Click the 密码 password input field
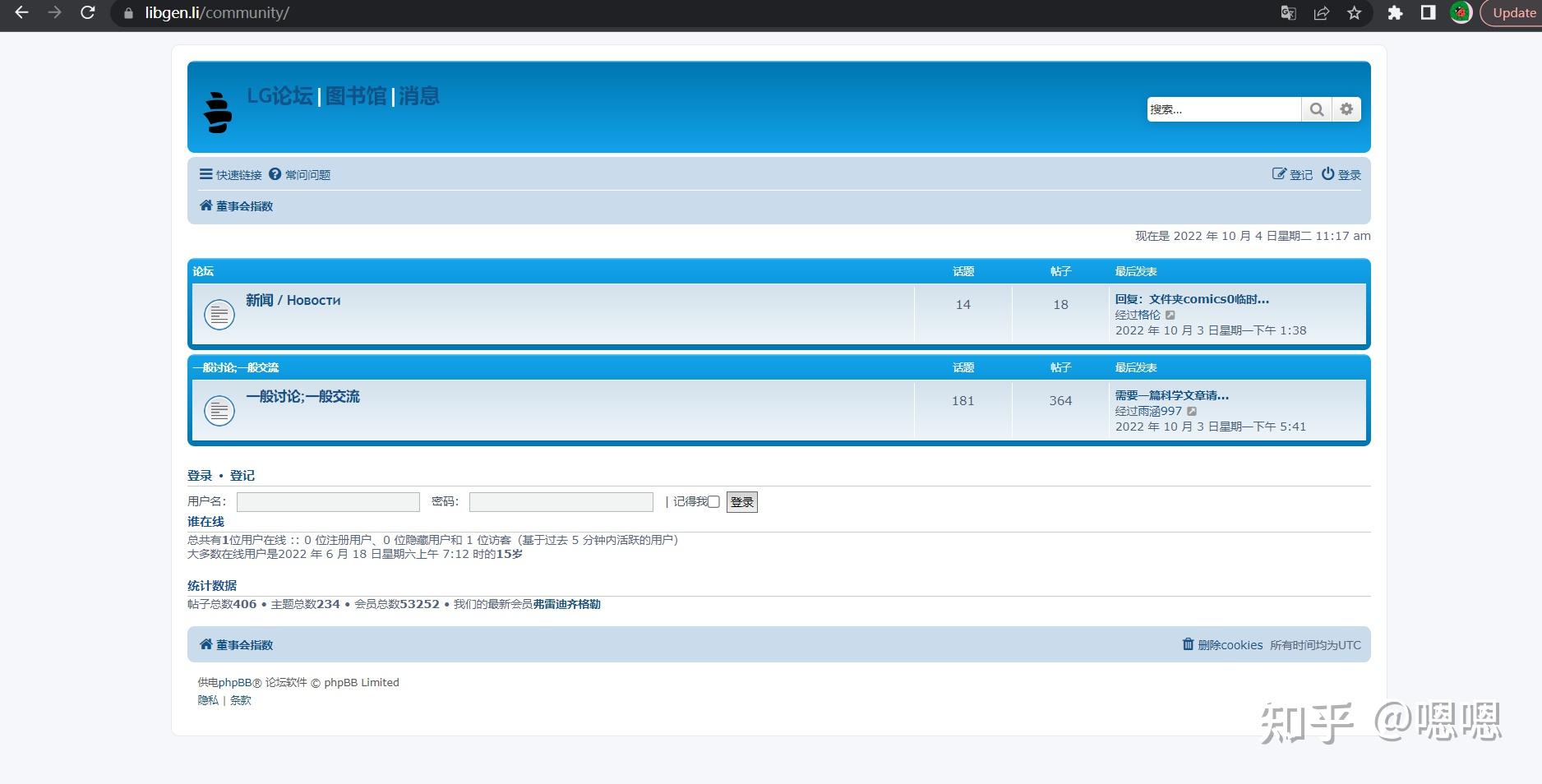 click(x=561, y=502)
